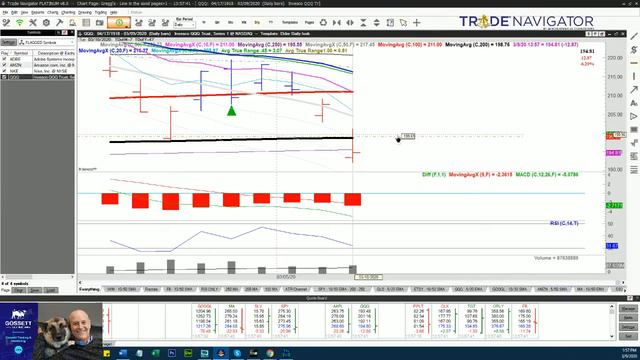Open the Word icon in Windows taskbar
This screenshot has width=640, height=360.
click(123, 353)
